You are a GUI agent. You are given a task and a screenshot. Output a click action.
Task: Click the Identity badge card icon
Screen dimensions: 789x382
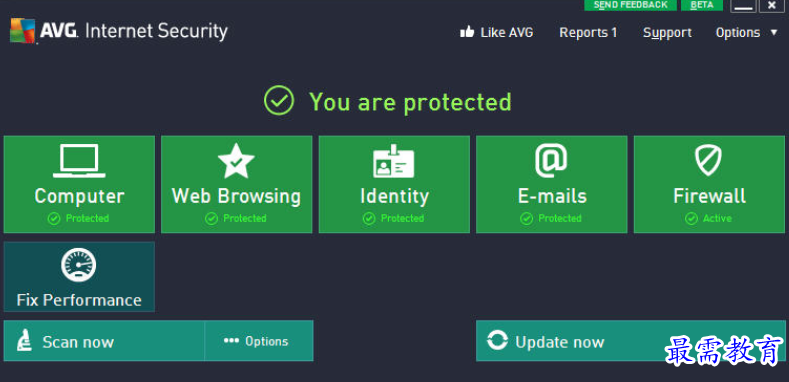pyautogui.click(x=393, y=161)
